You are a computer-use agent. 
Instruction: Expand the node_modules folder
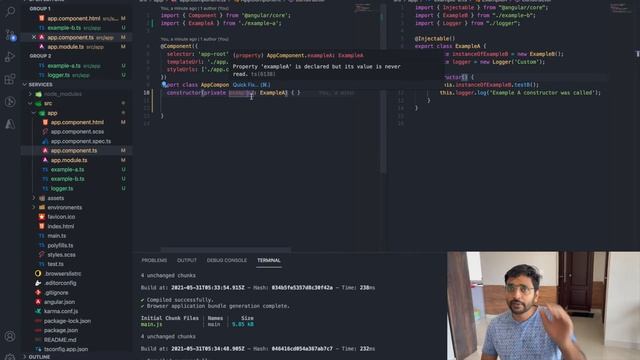pos(30,94)
